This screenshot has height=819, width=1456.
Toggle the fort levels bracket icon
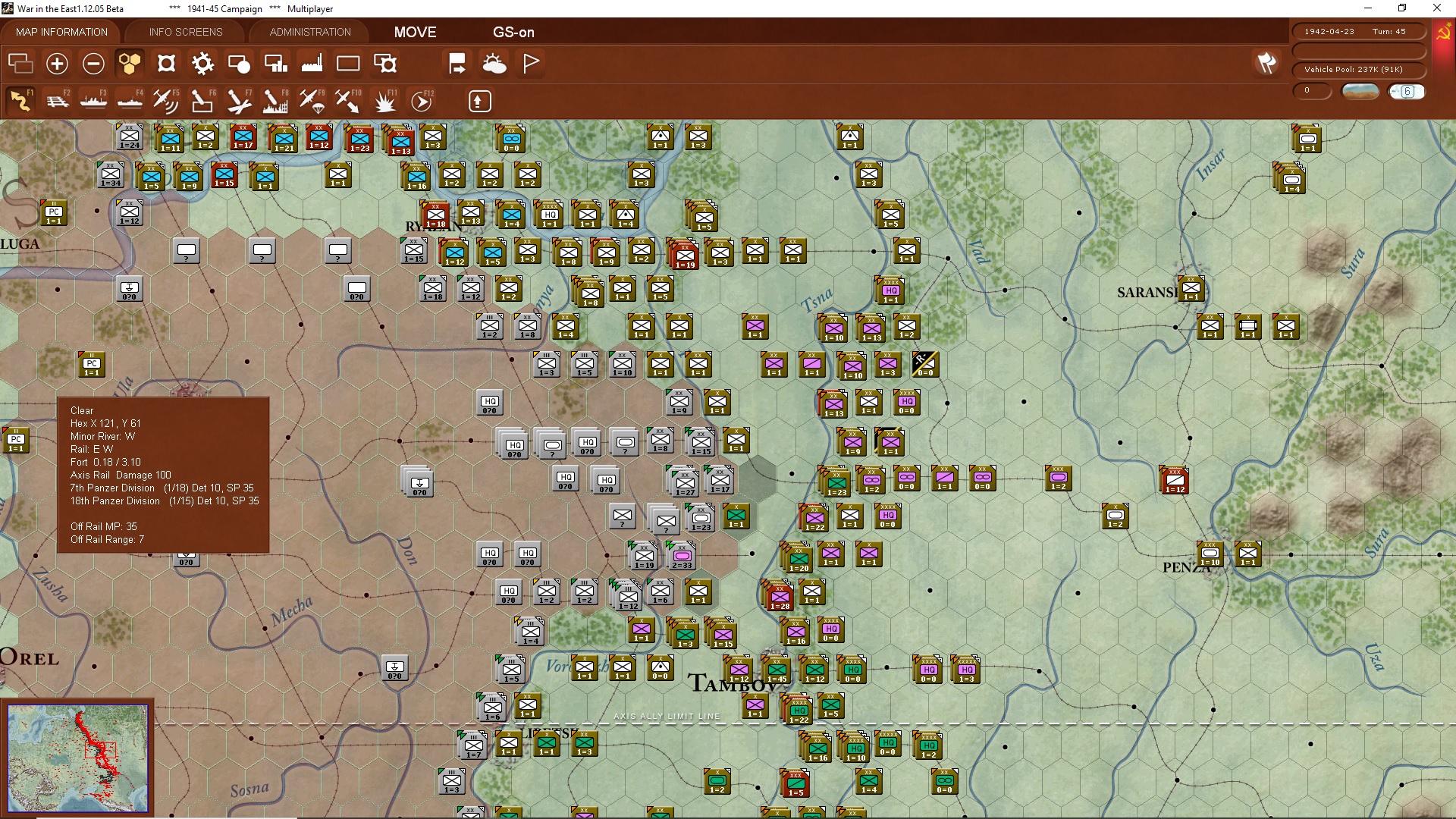point(166,64)
